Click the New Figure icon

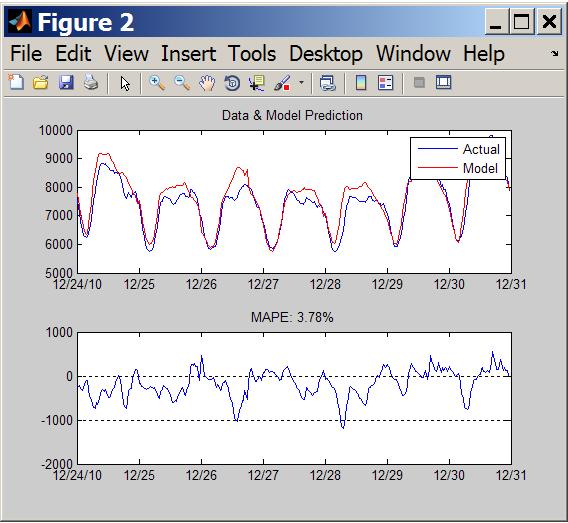pyautogui.click(x=16, y=82)
